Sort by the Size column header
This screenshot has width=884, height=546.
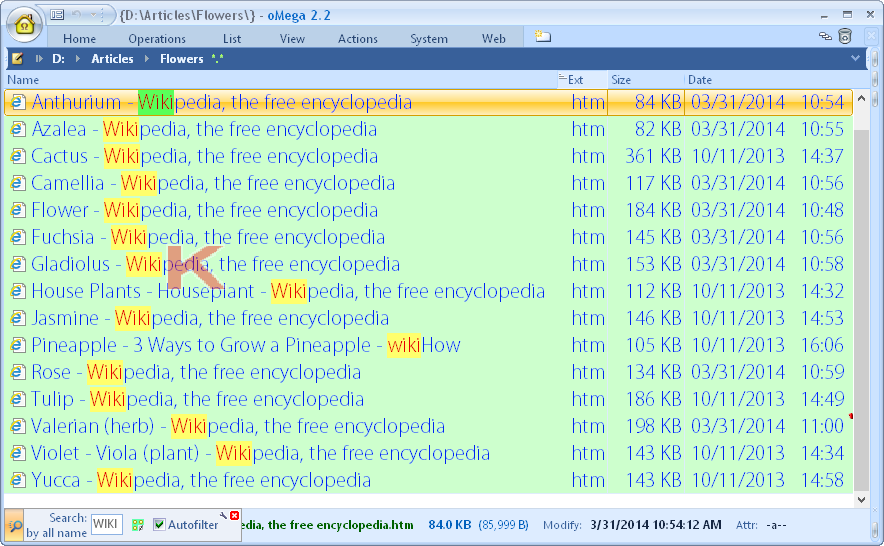[x=646, y=80]
